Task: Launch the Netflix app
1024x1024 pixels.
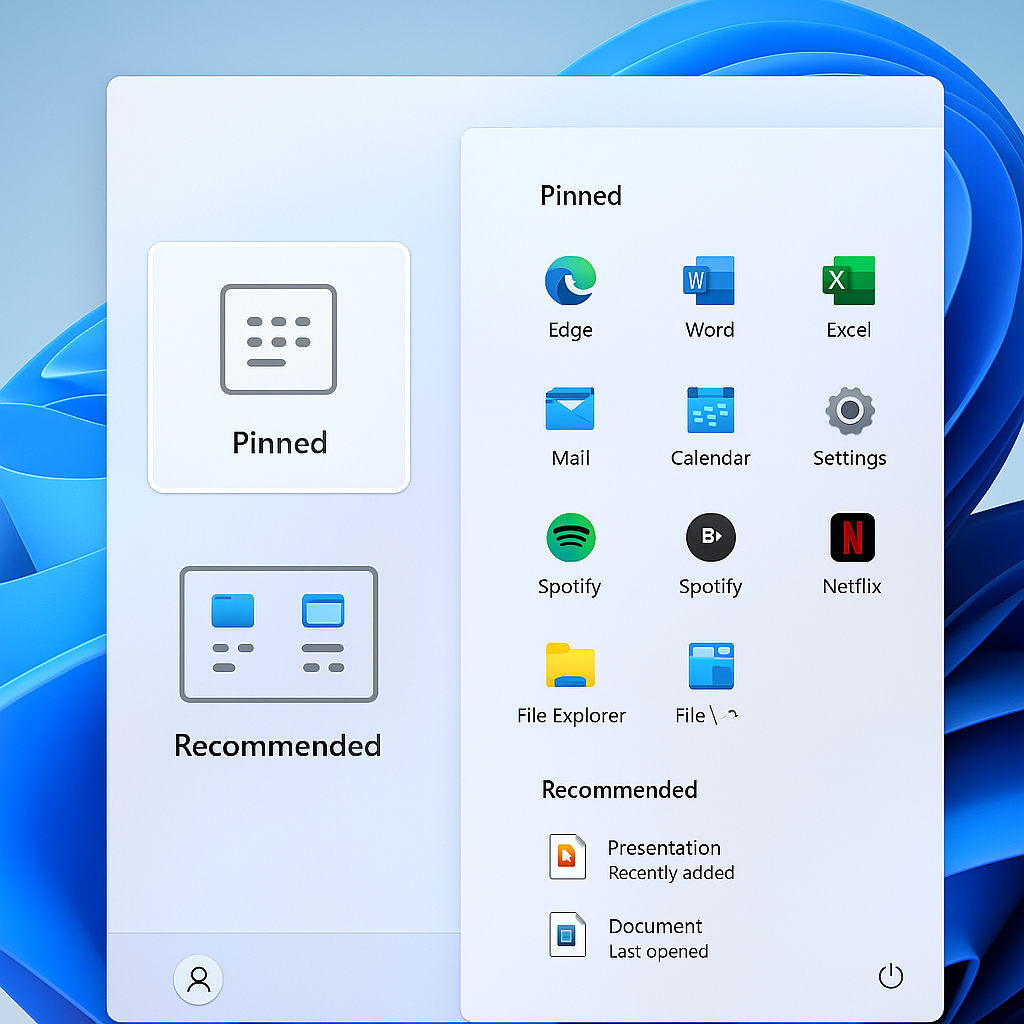Action: click(852, 537)
